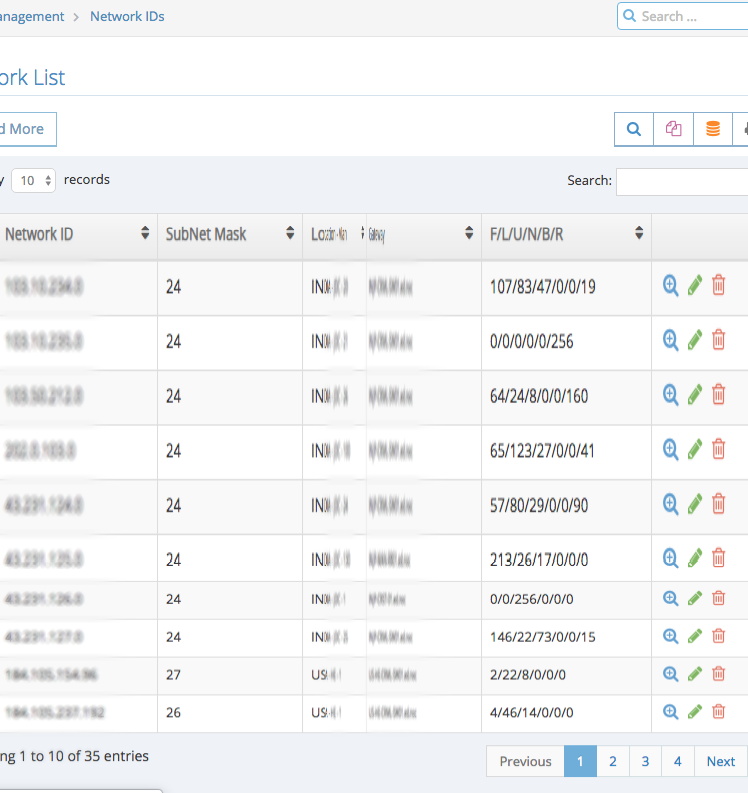
Task: Sort by the Gateway column
Action: 424,234
